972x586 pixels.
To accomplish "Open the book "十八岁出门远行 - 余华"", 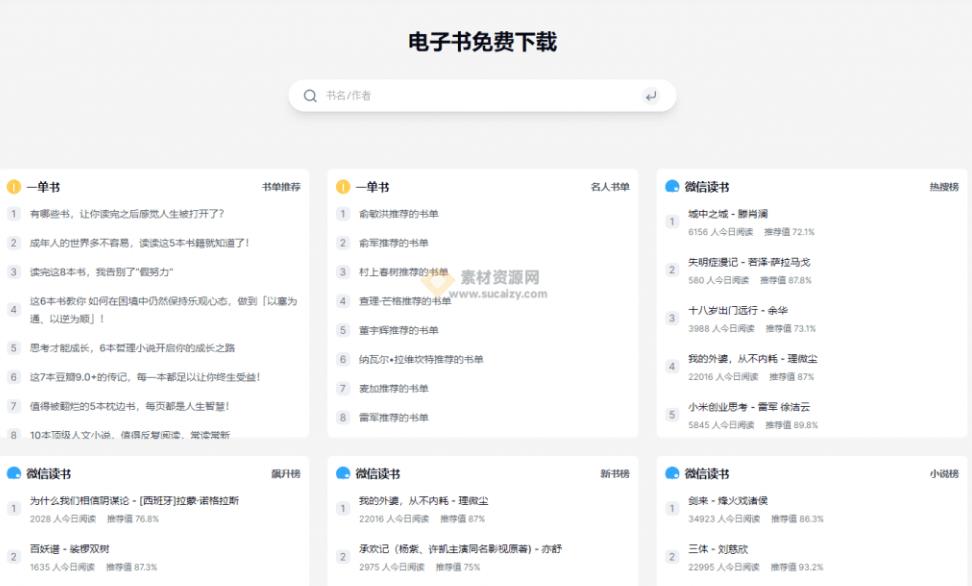I will pyautogui.click(x=738, y=311).
